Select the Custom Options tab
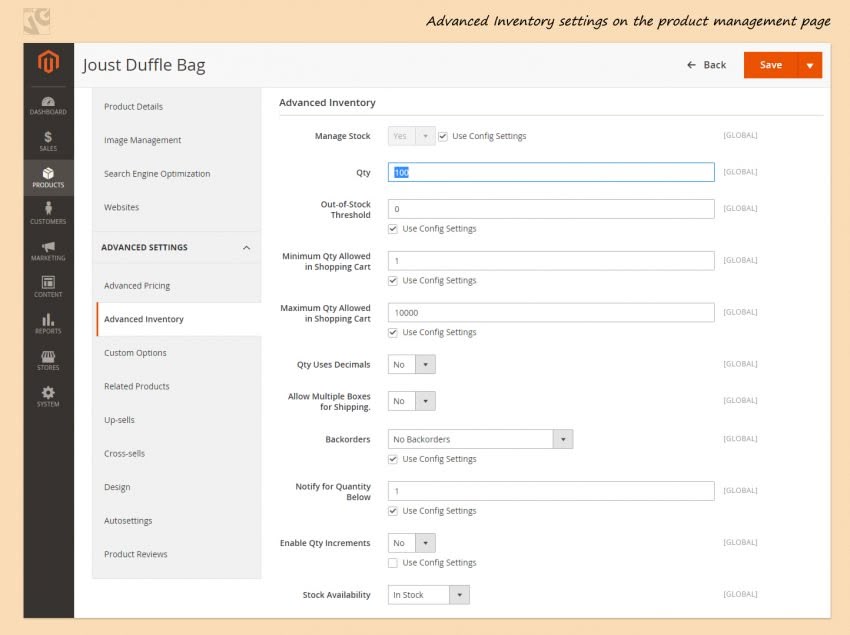 [x=135, y=352]
